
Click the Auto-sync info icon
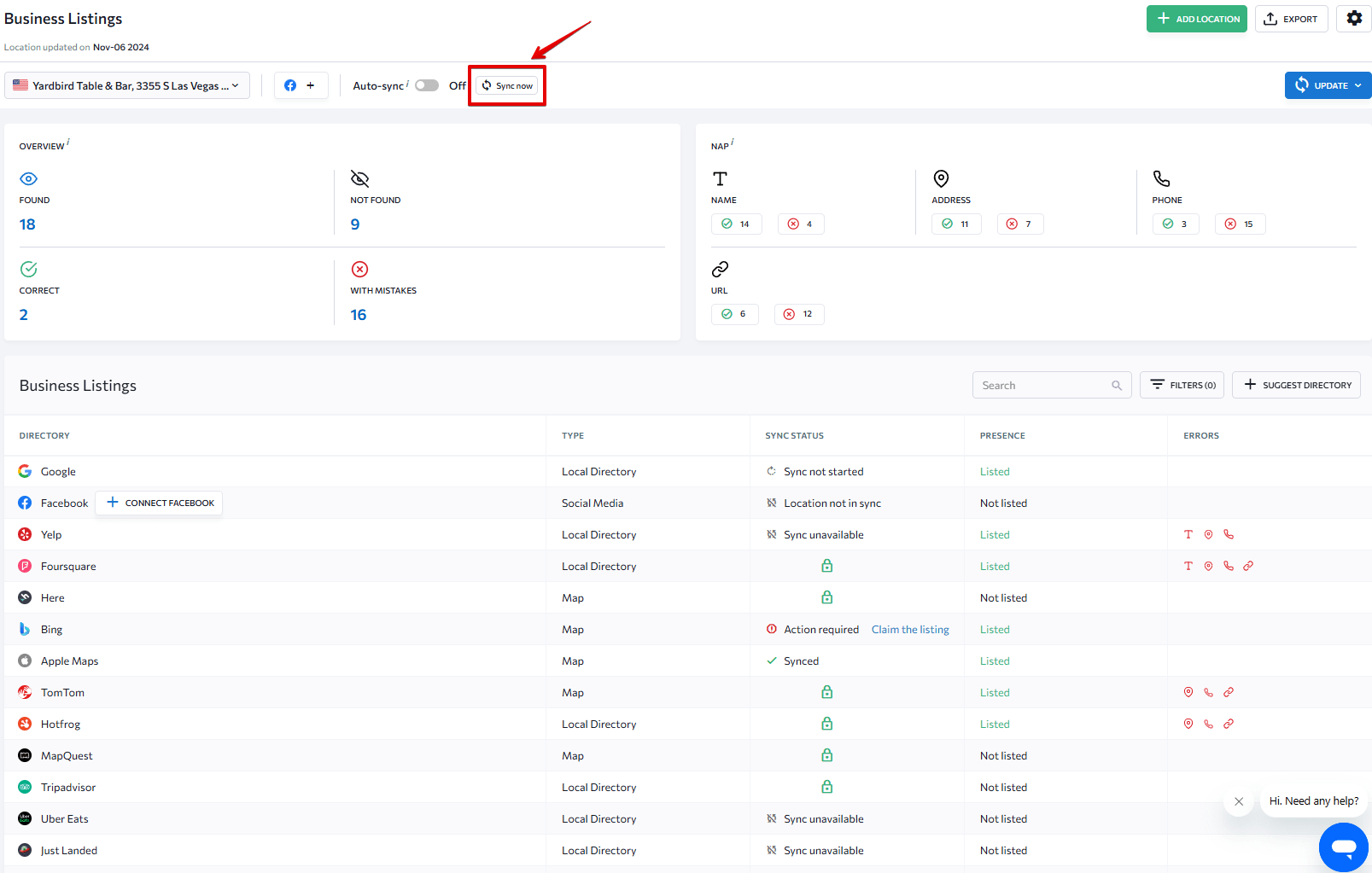[x=407, y=83]
